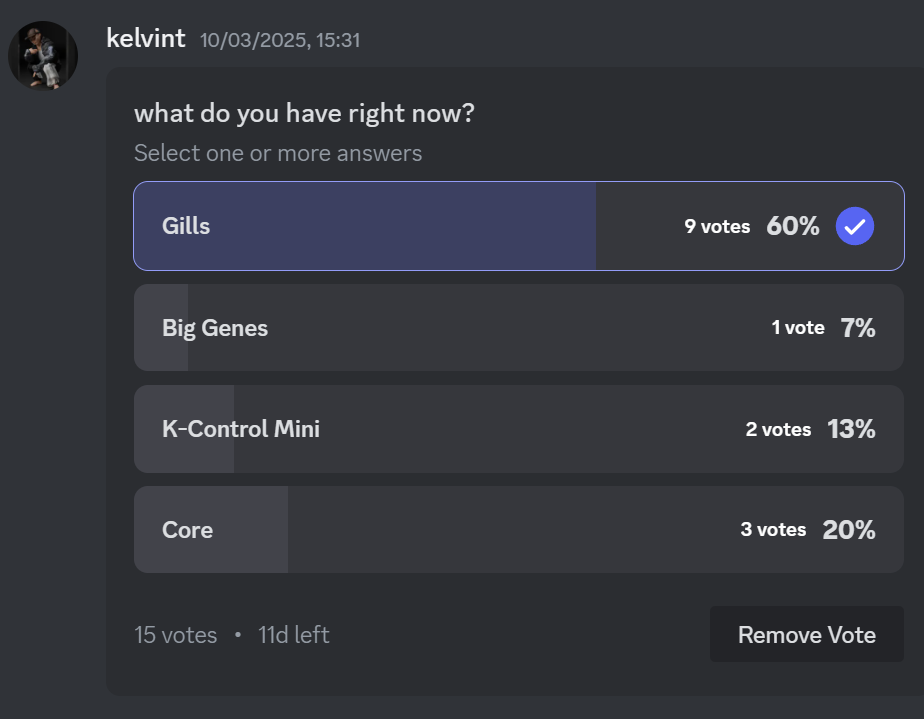The image size is (924, 719).
Task: Click the poll question title text
Action: 304,114
